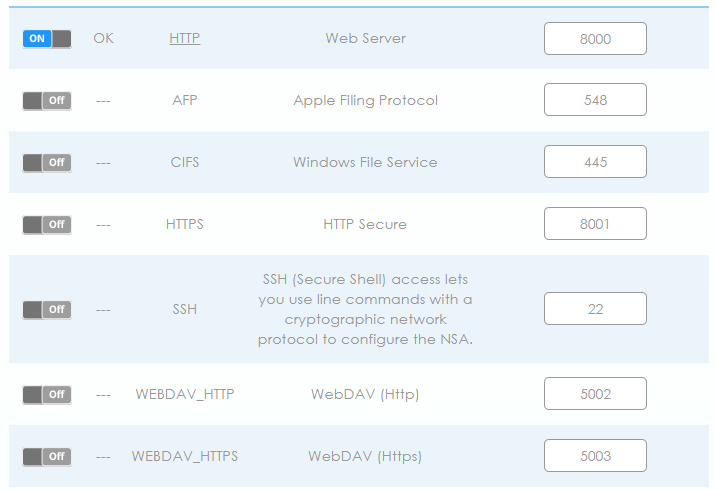Click the WebDAV Https port field 5003

(x=595, y=456)
